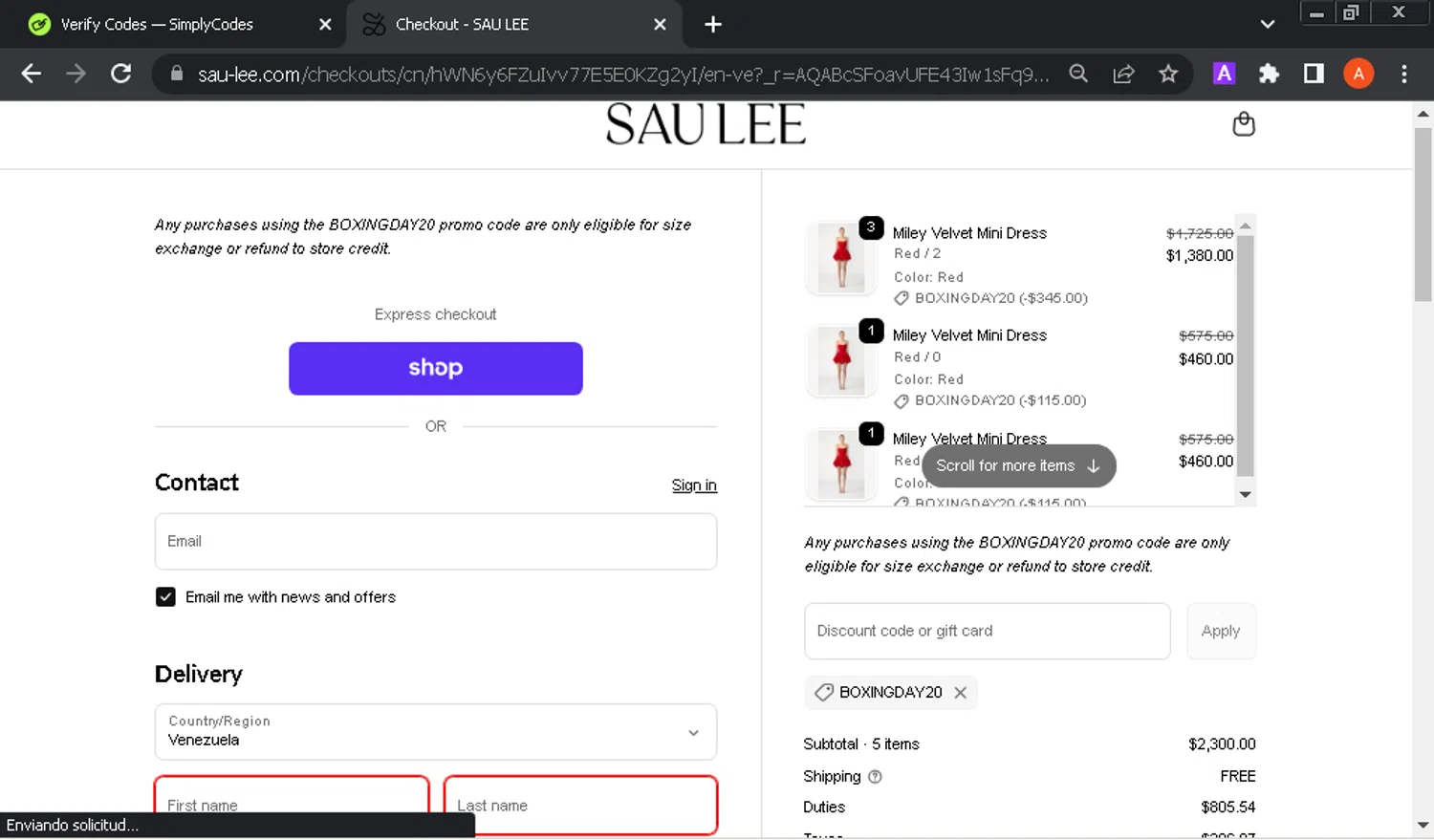
Task: Toggle the browser side panel
Action: pyautogui.click(x=1314, y=74)
